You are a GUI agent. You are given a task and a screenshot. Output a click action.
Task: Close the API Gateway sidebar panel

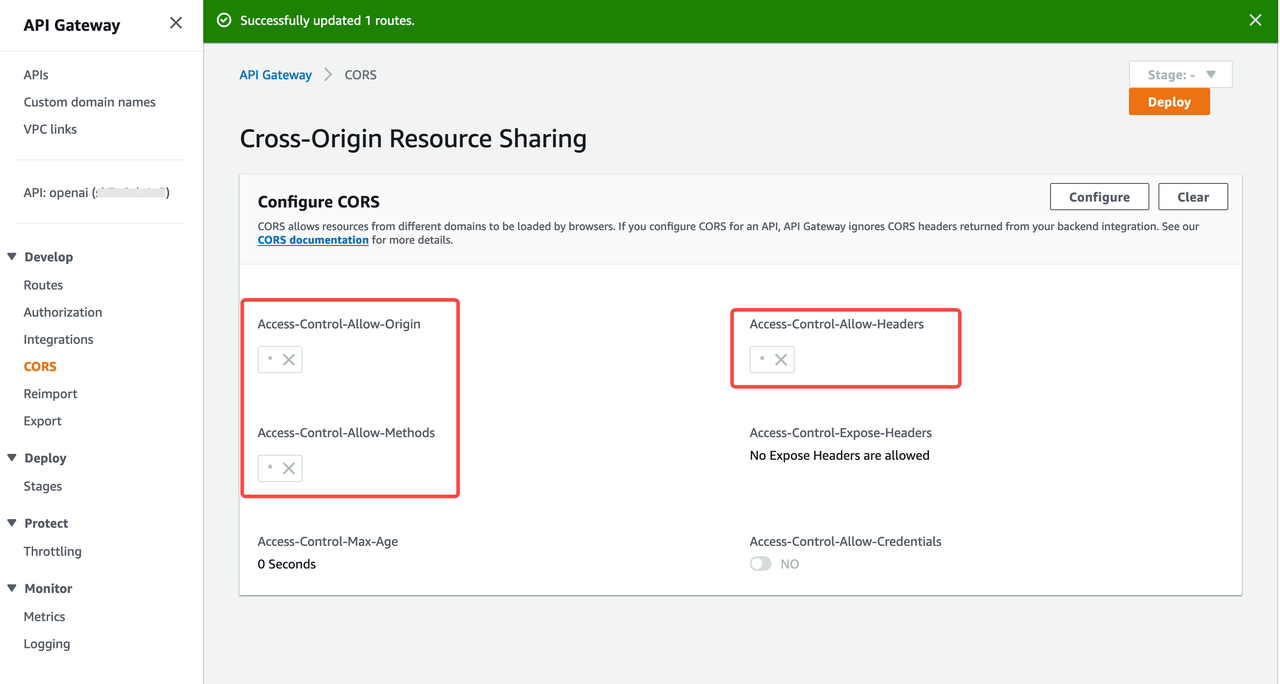coord(176,23)
